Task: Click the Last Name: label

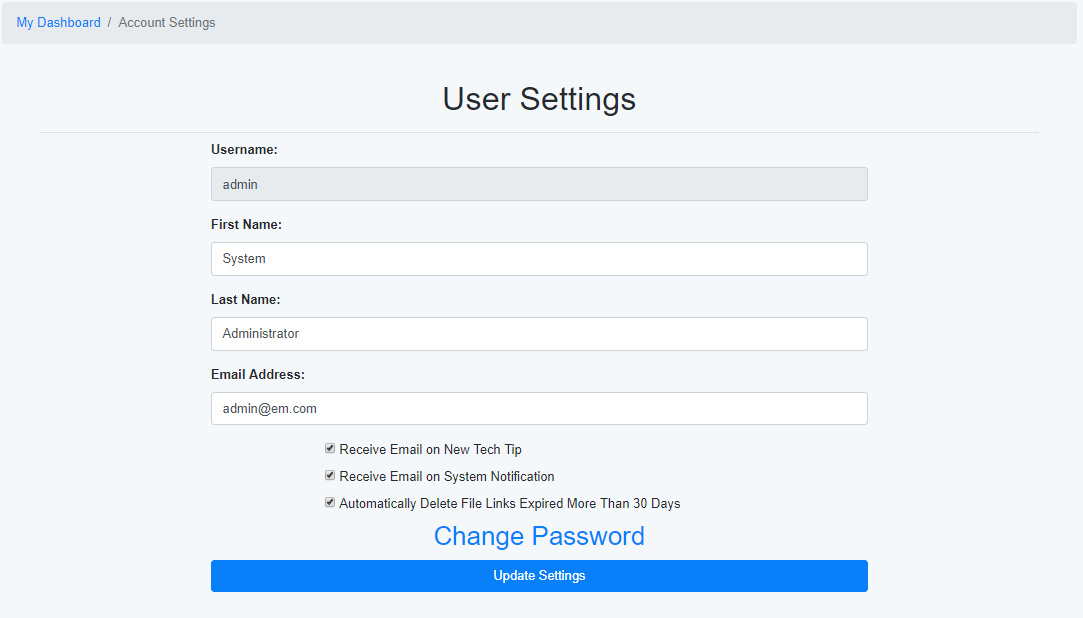Action: pyautogui.click(x=245, y=300)
